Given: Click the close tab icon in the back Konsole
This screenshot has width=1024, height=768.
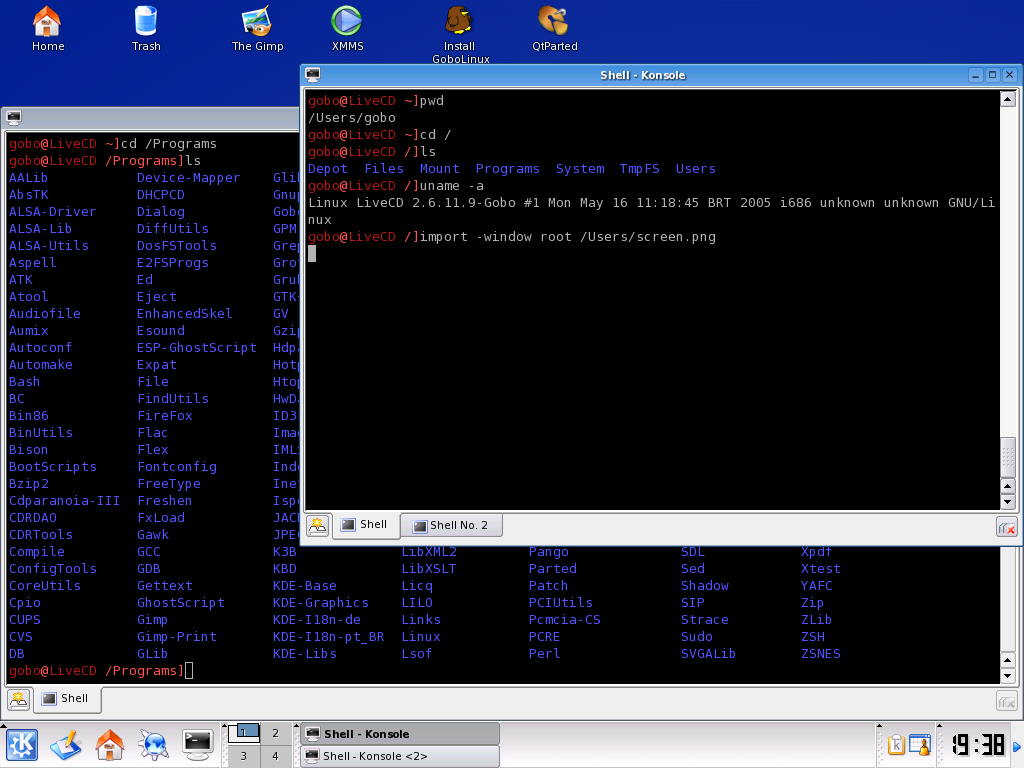Looking at the screenshot, I should click(x=1007, y=702).
